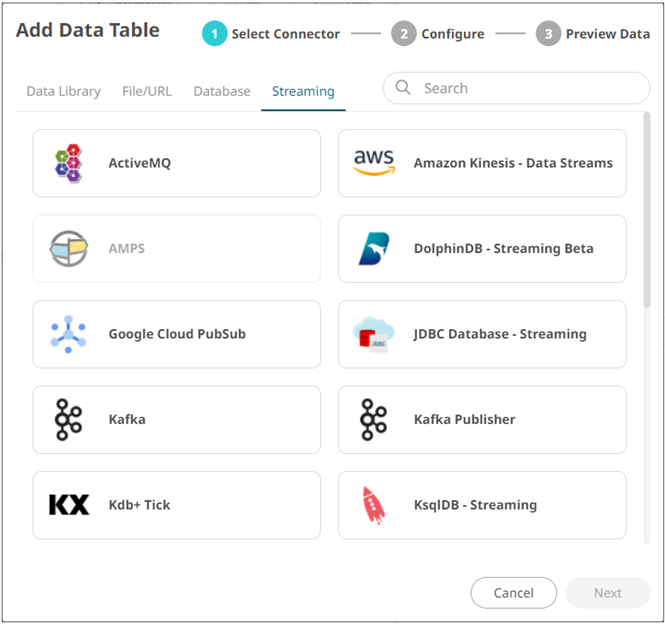Open the File/URL tab

[147, 91]
